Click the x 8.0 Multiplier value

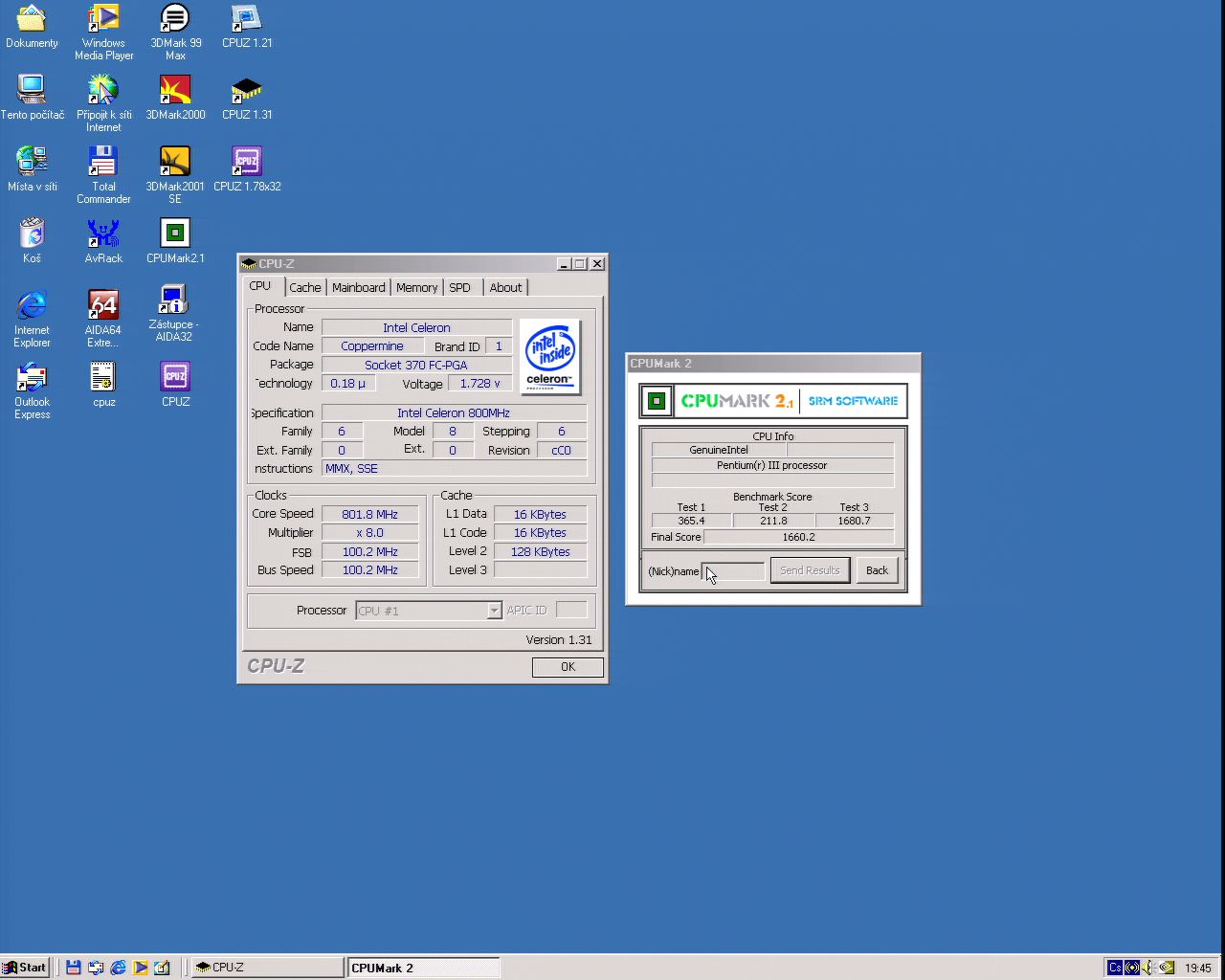369,533
